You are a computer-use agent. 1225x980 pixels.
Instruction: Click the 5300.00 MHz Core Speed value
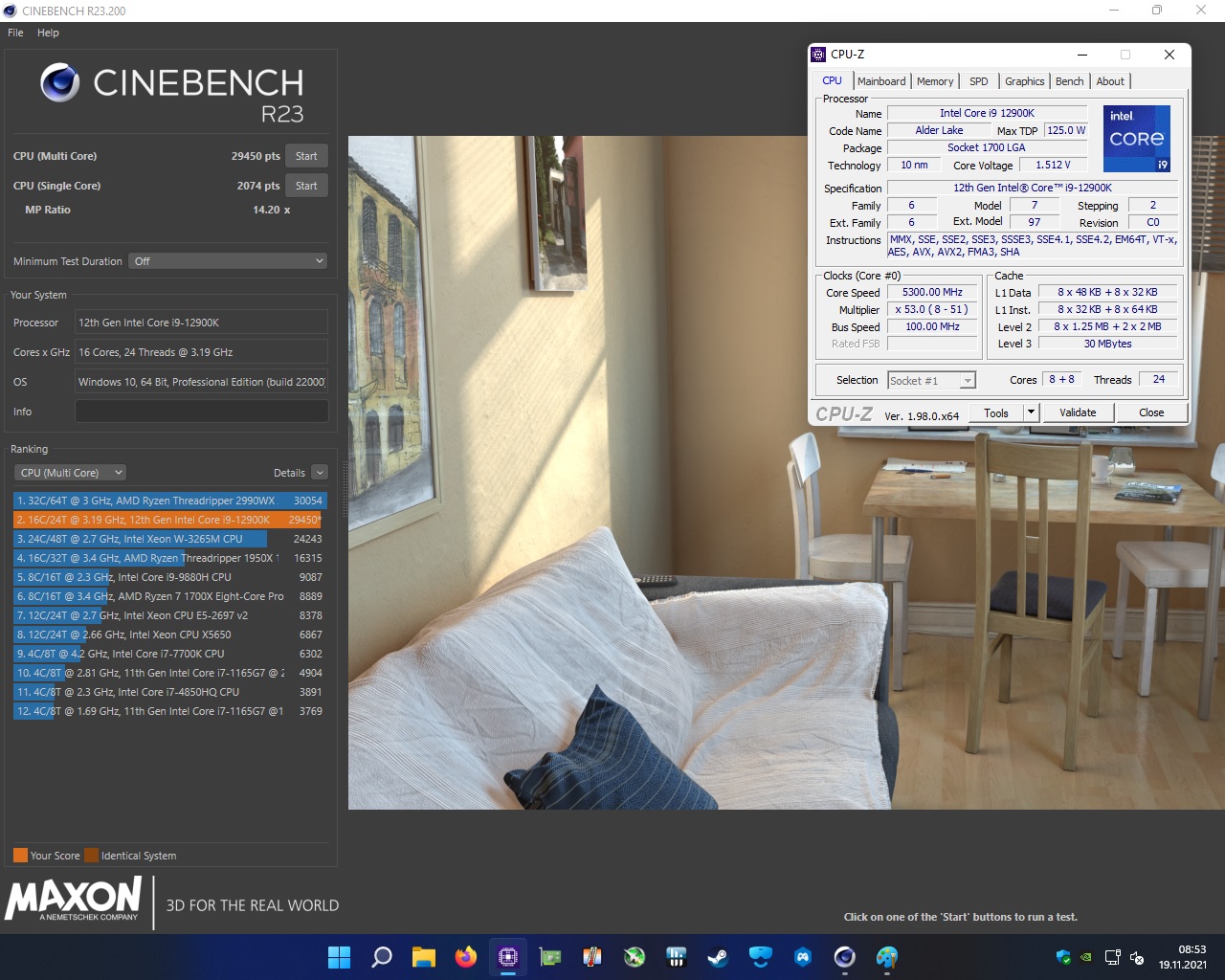[x=932, y=292]
